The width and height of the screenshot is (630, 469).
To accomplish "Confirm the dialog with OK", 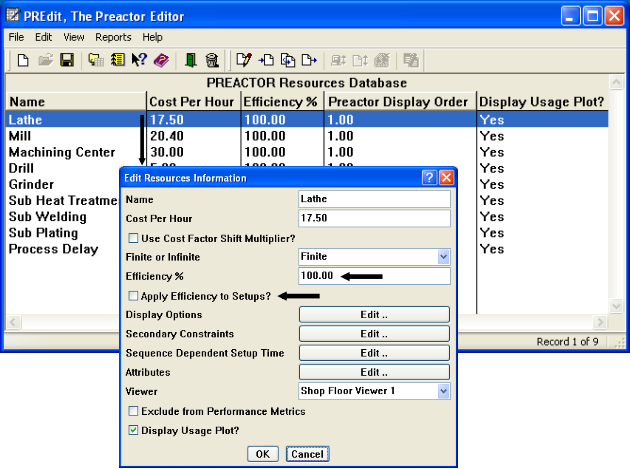I will pyautogui.click(x=263, y=454).
